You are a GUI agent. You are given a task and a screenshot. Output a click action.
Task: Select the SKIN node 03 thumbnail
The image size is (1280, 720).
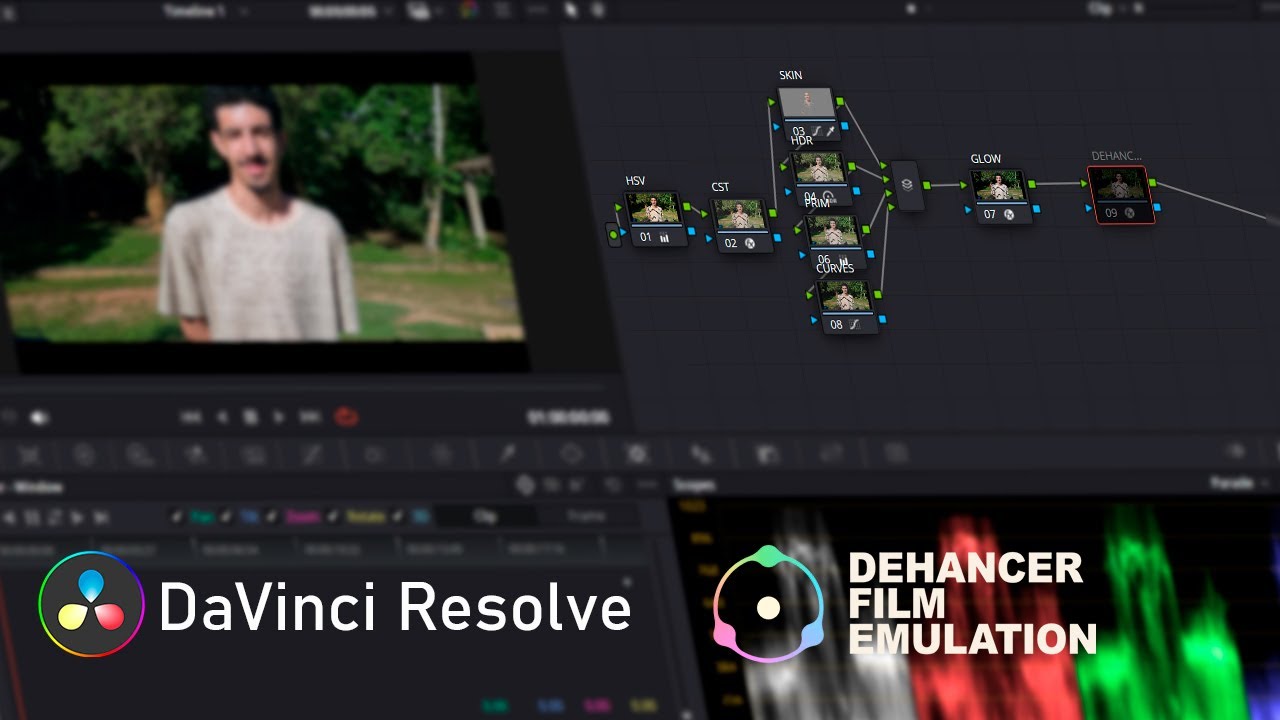pos(806,102)
